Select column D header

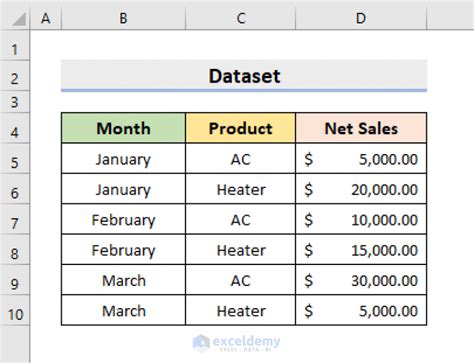point(361,18)
